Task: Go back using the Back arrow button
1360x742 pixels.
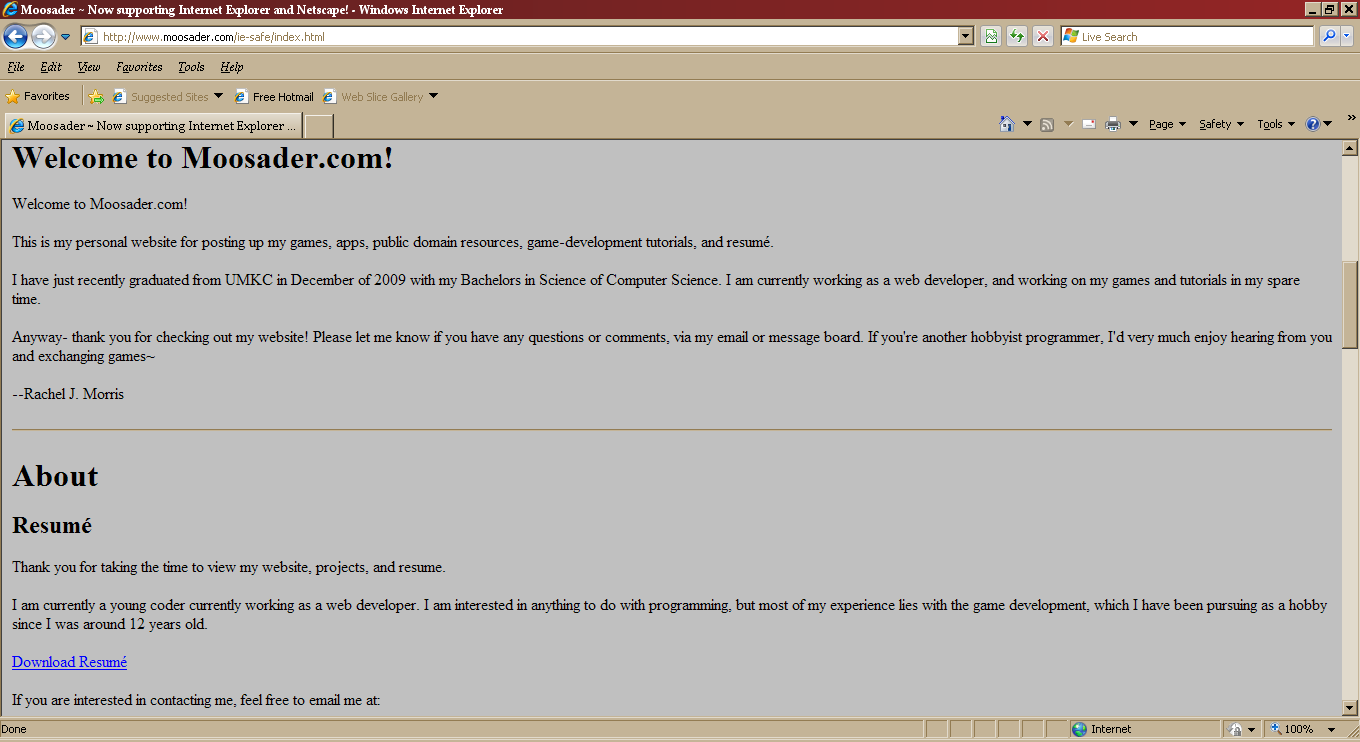Action: (15, 37)
